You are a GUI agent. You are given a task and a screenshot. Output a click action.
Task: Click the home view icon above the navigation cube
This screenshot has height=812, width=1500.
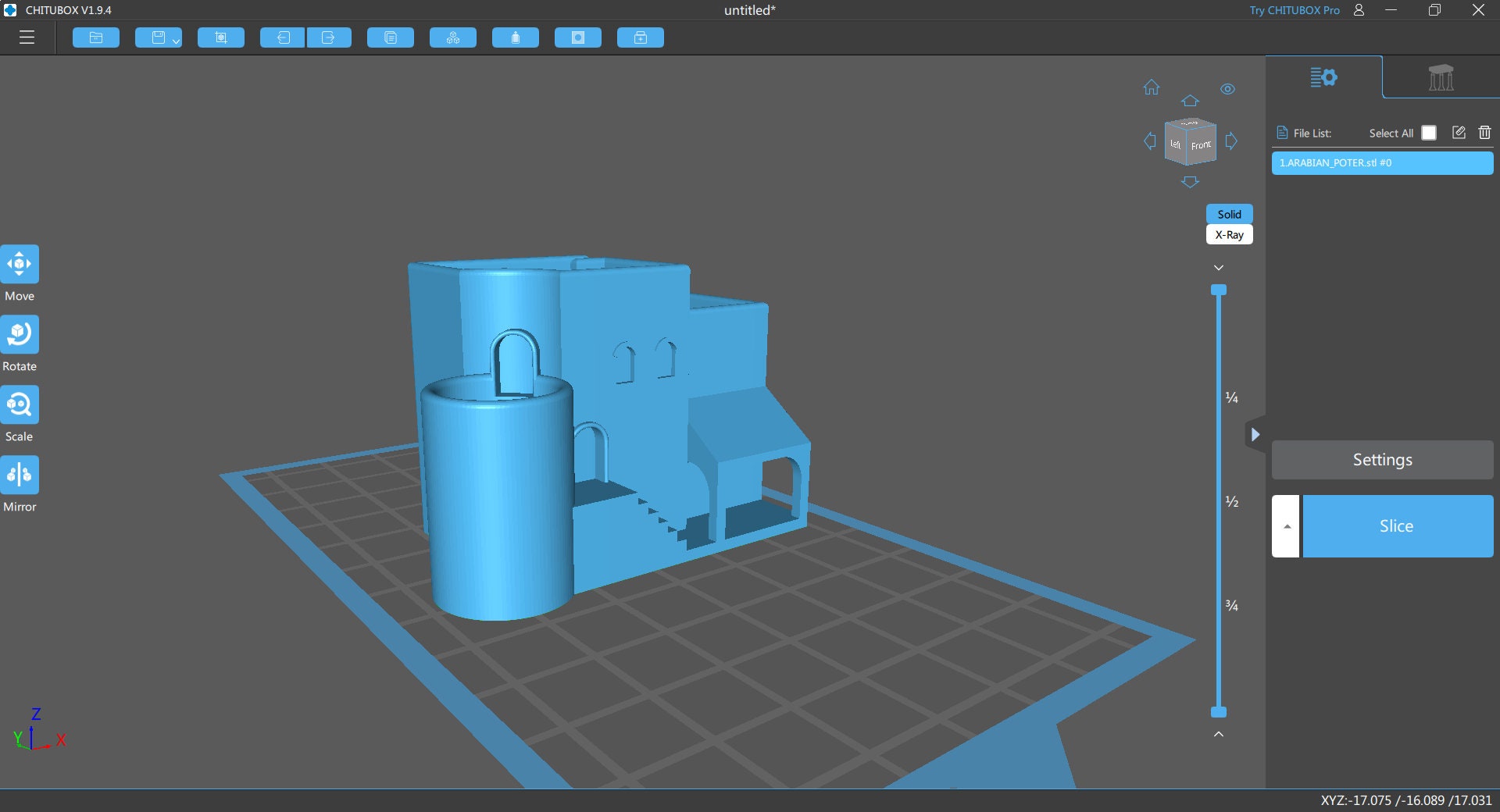[1152, 87]
